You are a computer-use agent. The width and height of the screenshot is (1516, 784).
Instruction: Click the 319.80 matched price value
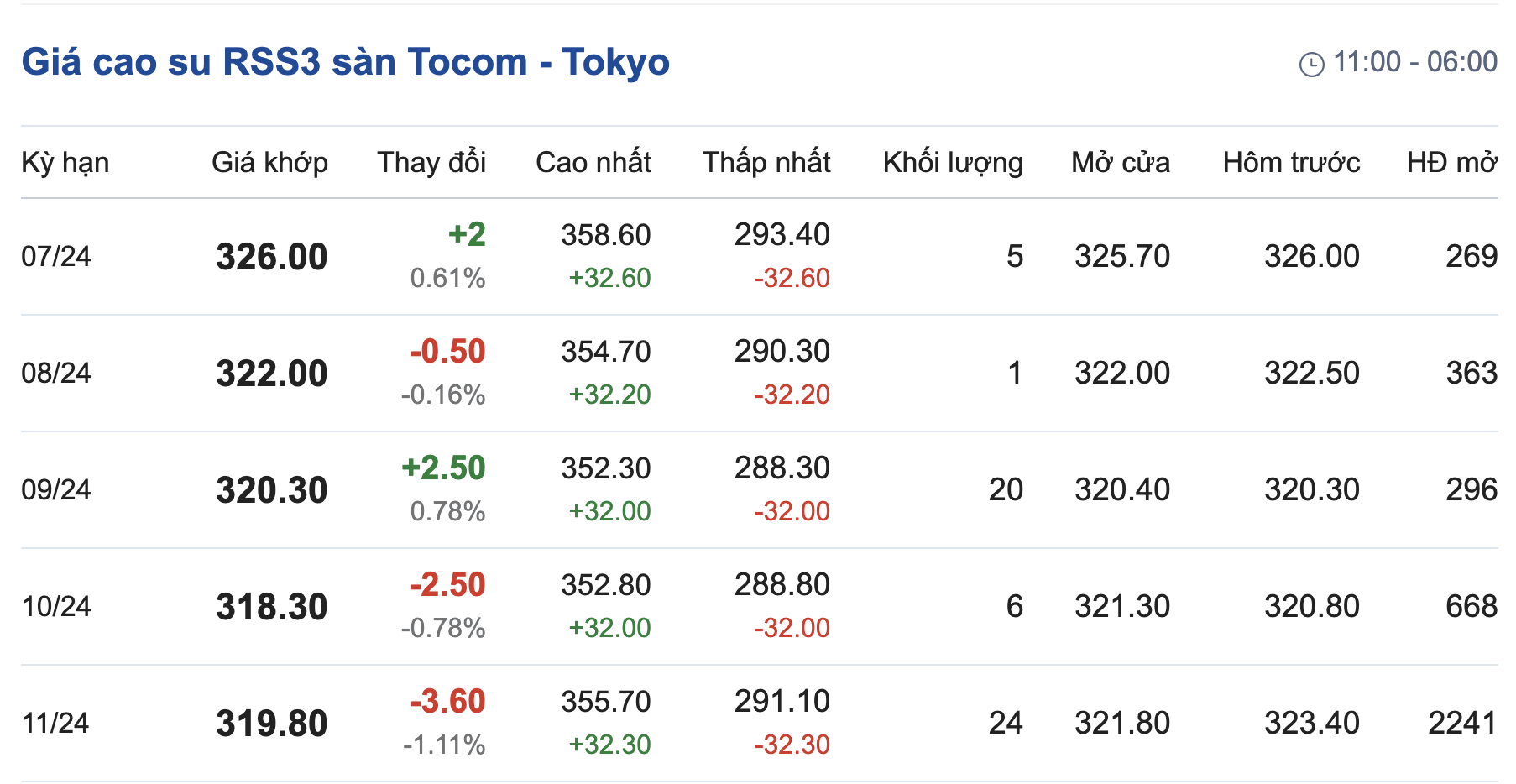pyautogui.click(x=271, y=724)
